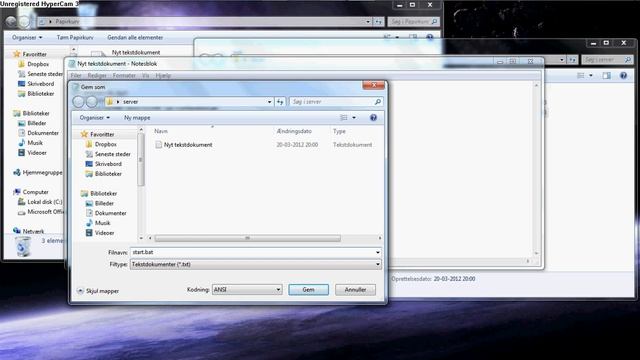Click Tøm Papirkurv in Papirkurv window
Image resolution: width=640 pixels, height=360 pixels.
75,38
